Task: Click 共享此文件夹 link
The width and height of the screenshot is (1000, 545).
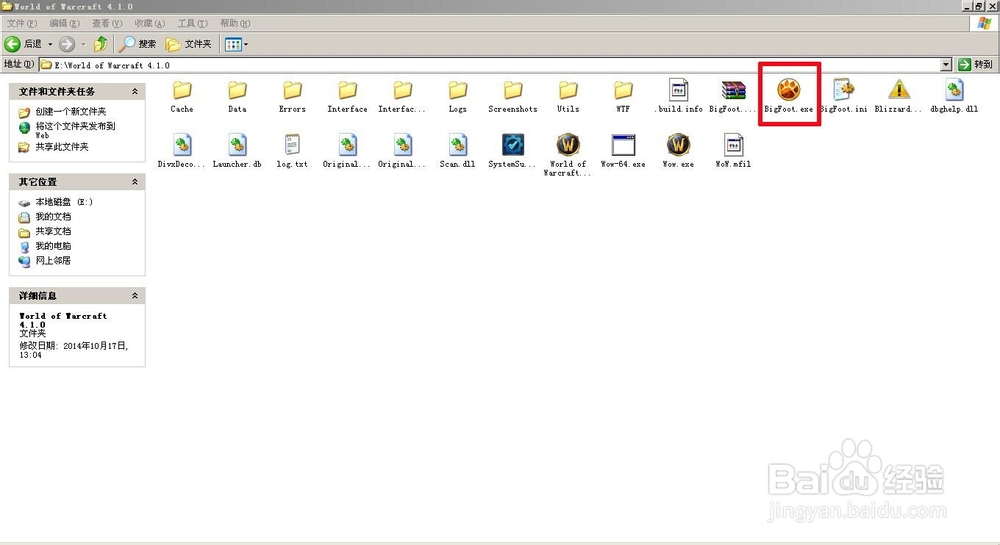Action: click(x=62, y=147)
